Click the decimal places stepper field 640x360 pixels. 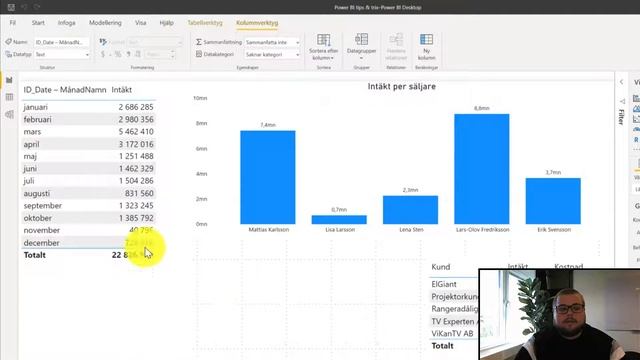point(160,54)
